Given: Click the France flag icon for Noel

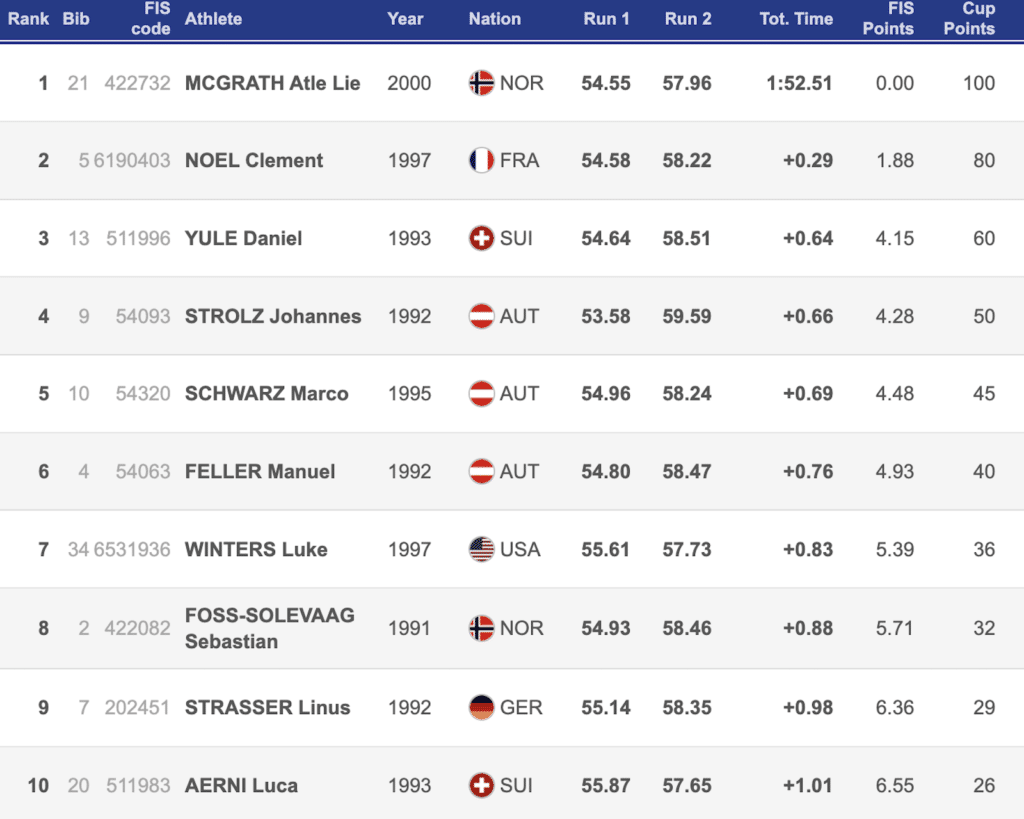Looking at the screenshot, I should click(481, 160).
